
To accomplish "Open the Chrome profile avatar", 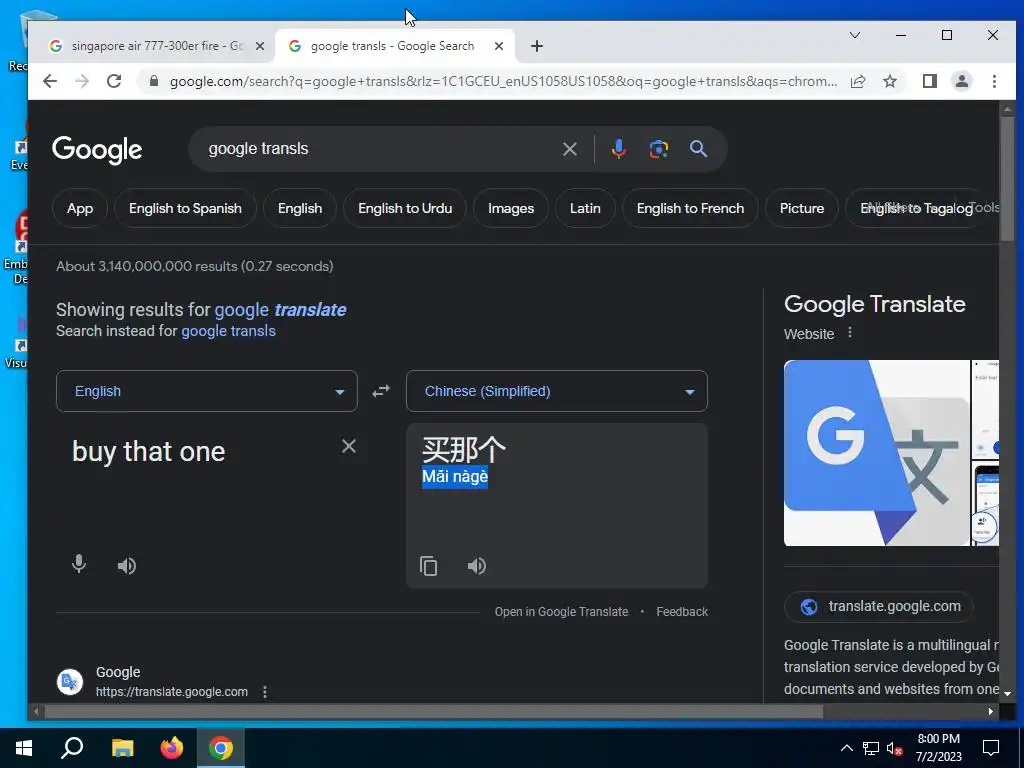I will point(961,81).
